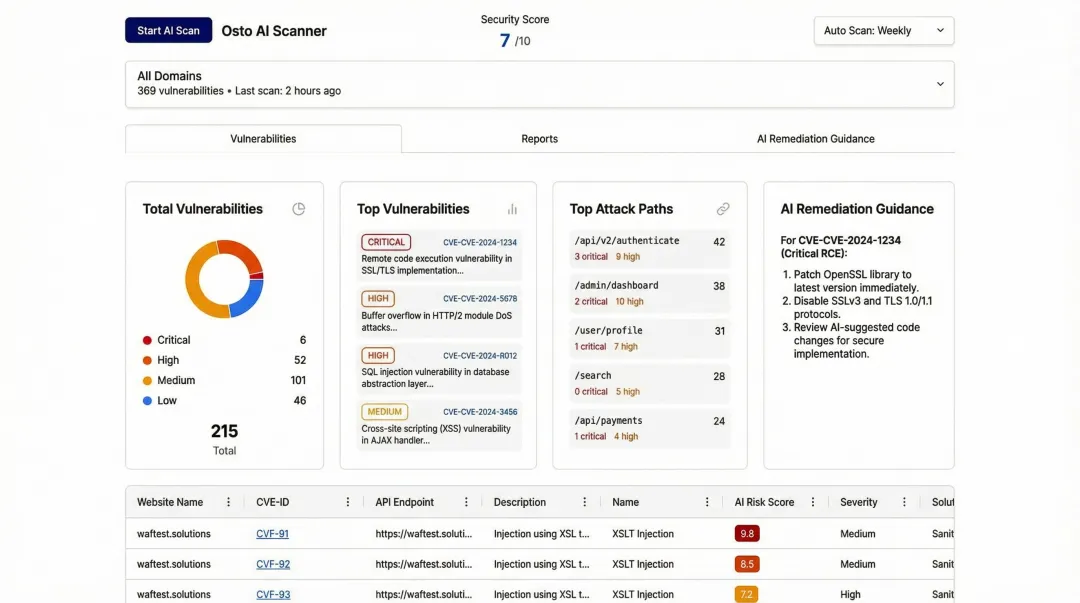This screenshot has height=603, width=1080.
Task: Select the /admin/dashboard attack path entry
Action: tap(648, 291)
